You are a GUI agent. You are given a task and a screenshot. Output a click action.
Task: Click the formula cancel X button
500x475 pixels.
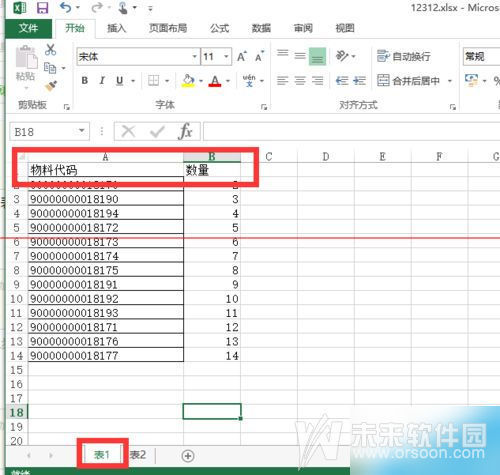[x=128, y=131]
